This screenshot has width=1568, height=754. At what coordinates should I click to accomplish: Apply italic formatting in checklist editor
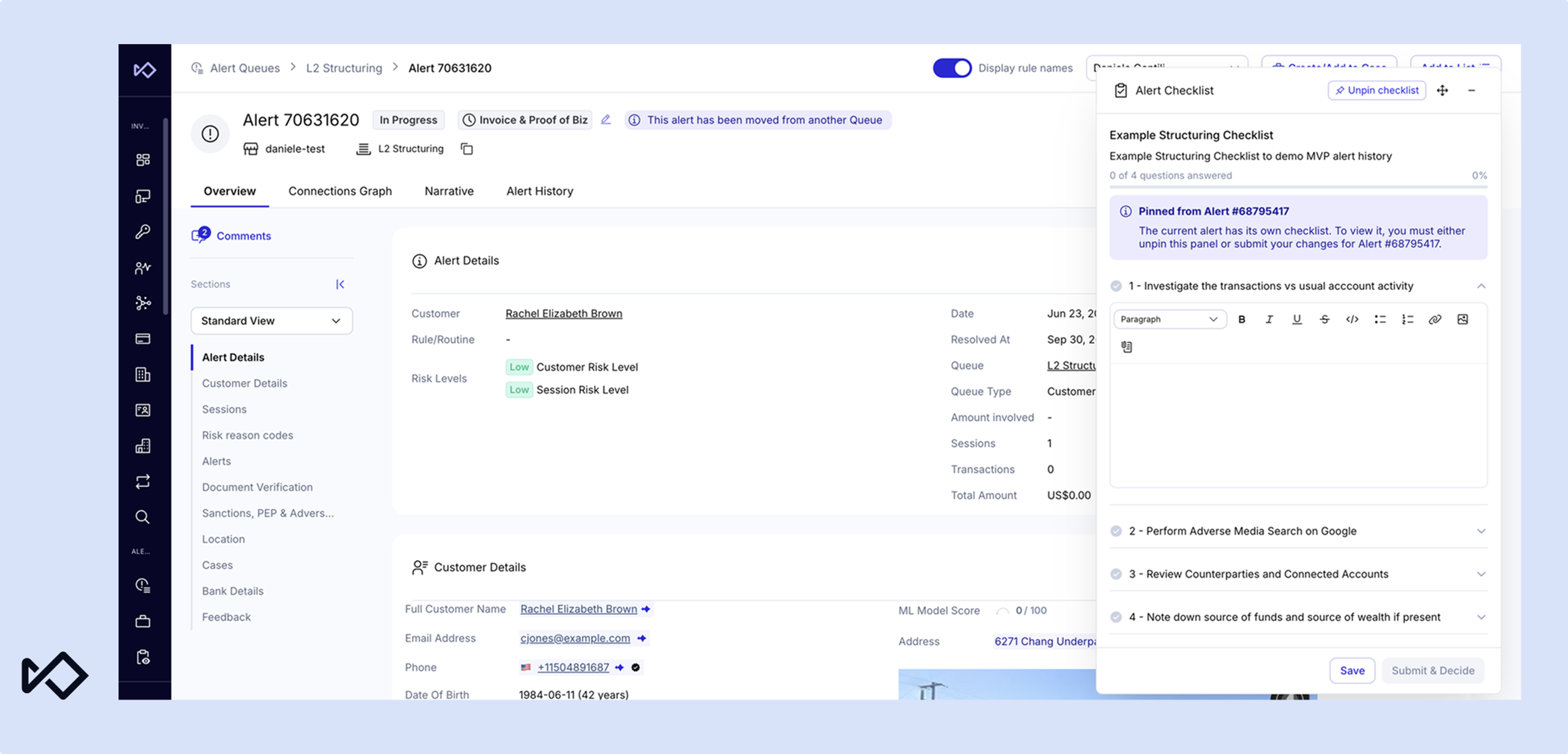[x=1269, y=319]
